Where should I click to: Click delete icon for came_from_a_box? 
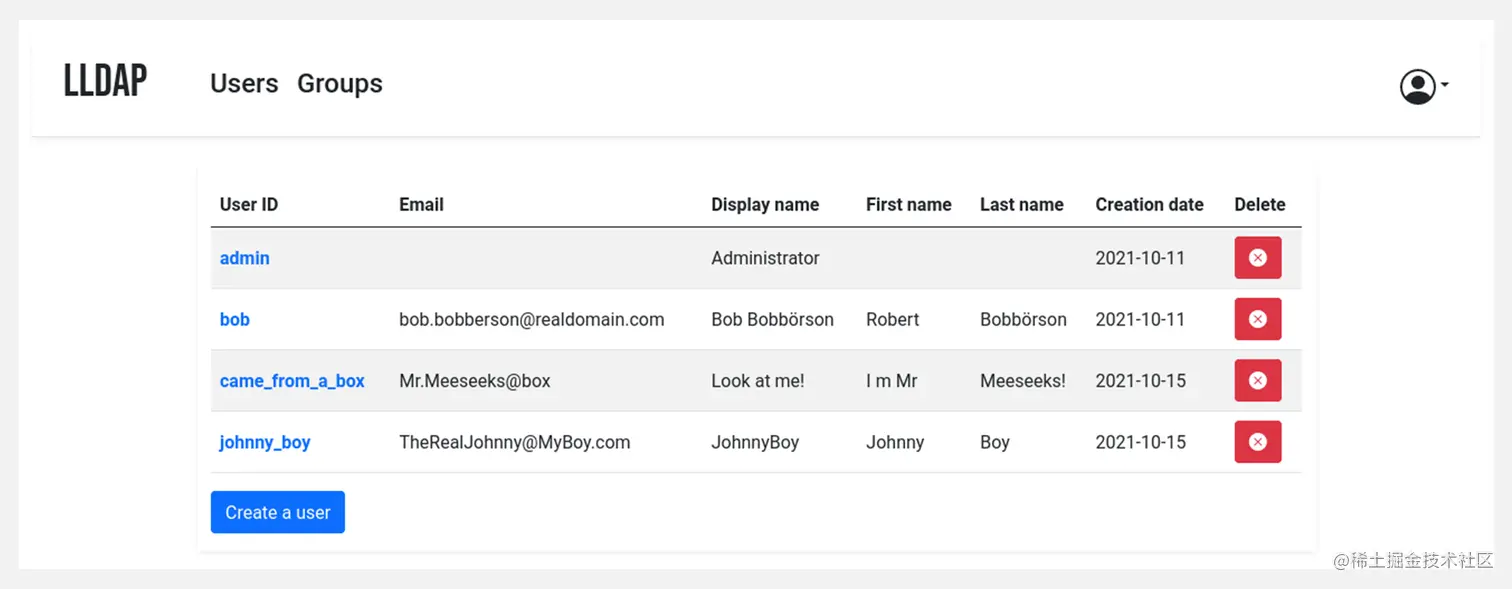click(x=1258, y=380)
